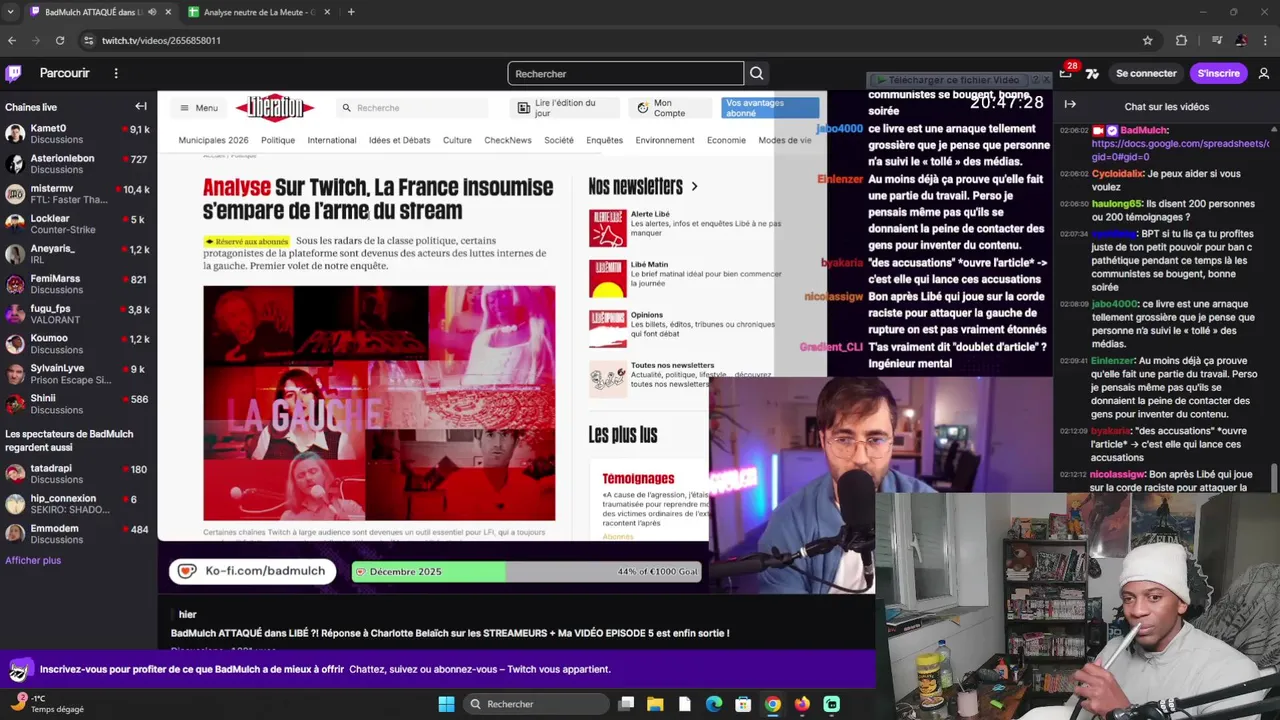This screenshot has width=1280, height=720.
Task: Click the Chrome back arrow
Action: point(12,40)
